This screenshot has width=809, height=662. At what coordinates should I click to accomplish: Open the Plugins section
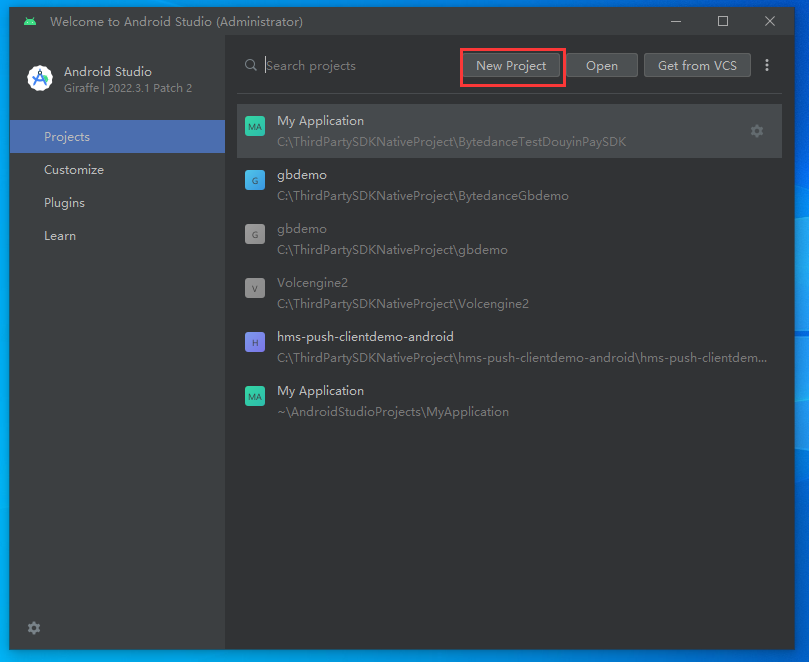pos(64,202)
